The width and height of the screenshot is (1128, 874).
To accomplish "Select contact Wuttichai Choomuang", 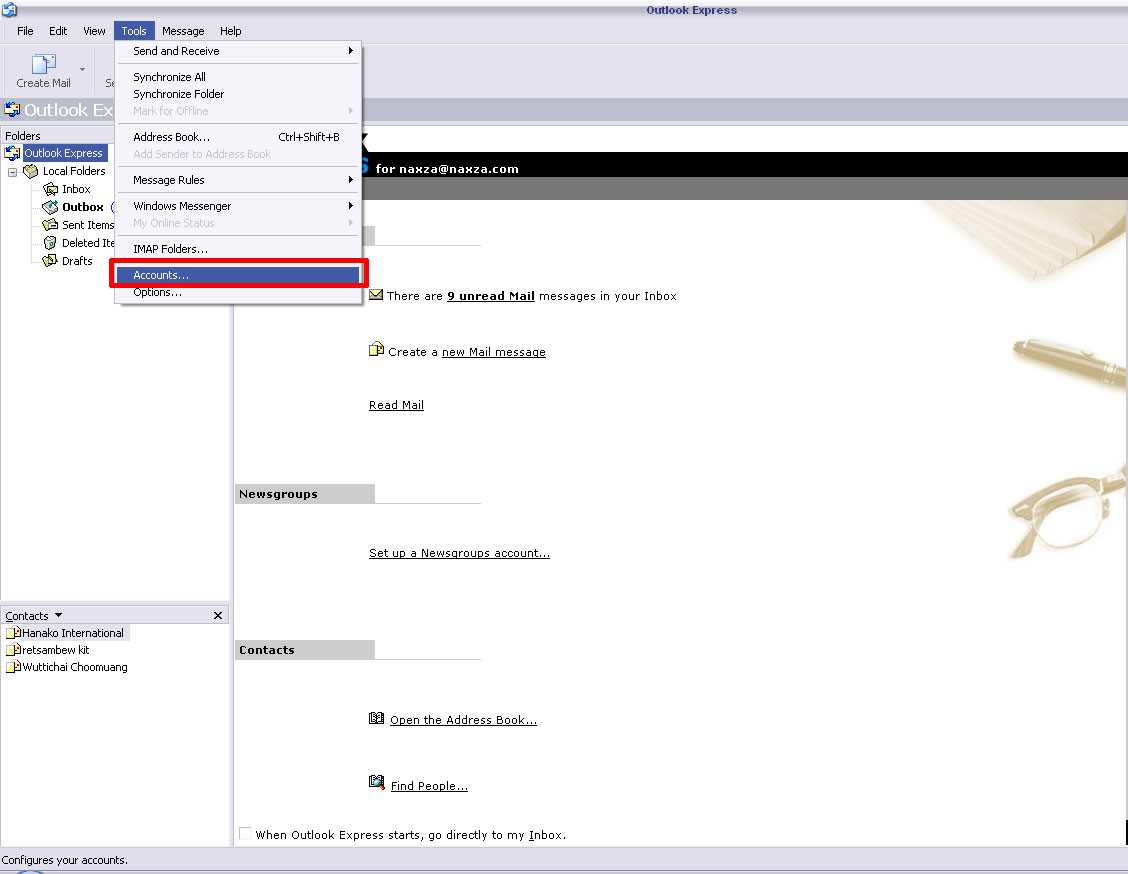I will tap(75, 667).
